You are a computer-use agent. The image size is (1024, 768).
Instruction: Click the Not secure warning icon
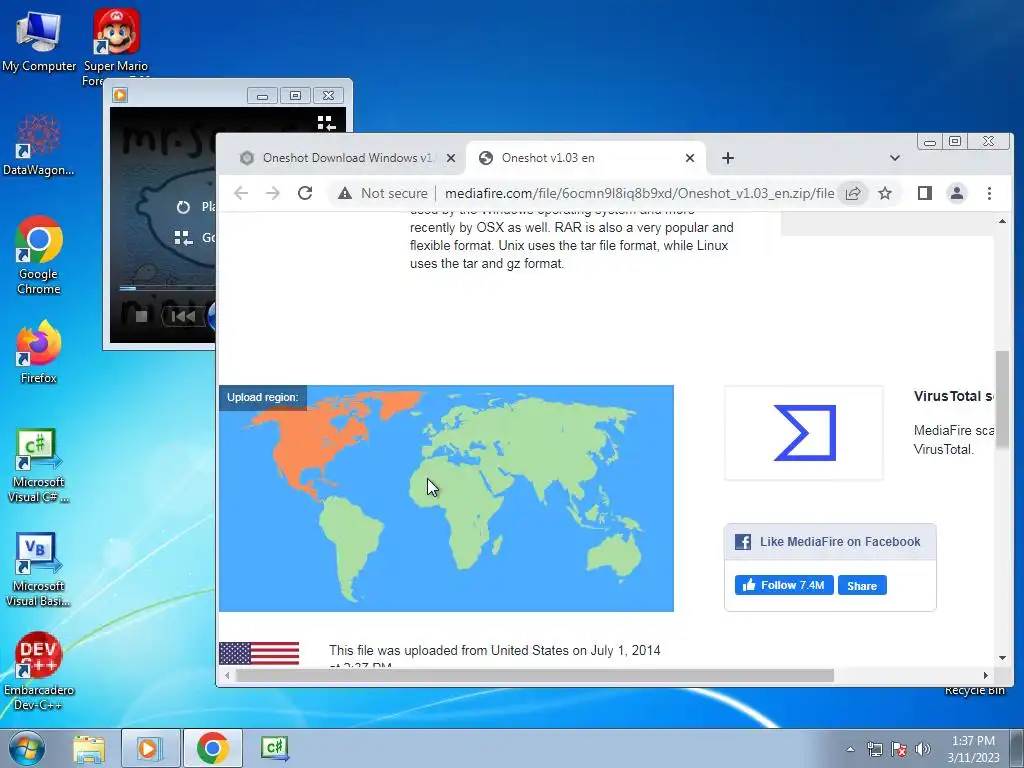[344, 193]
